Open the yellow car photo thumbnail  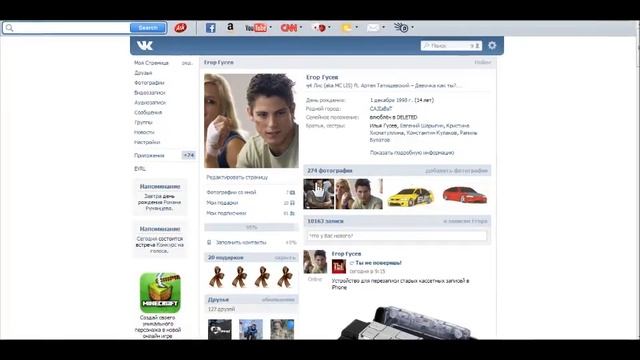tap(411, 197)
